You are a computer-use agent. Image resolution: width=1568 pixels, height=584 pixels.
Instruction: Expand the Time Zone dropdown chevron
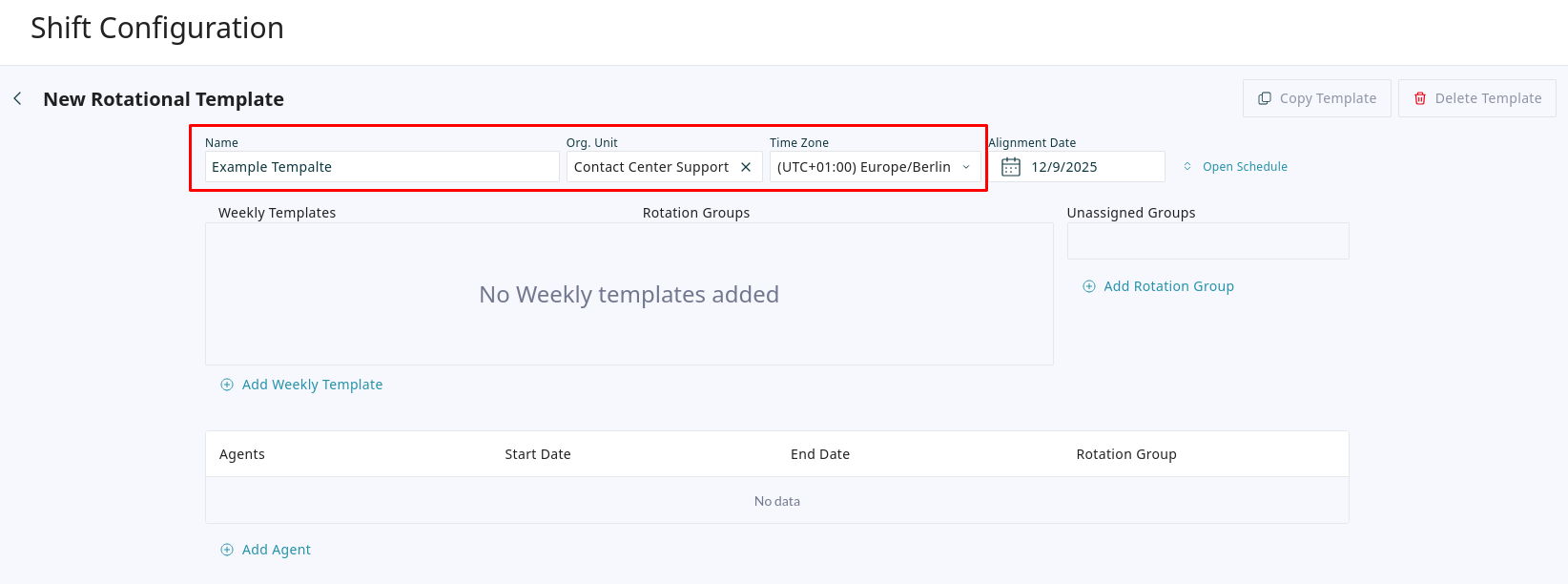(966, 167)
